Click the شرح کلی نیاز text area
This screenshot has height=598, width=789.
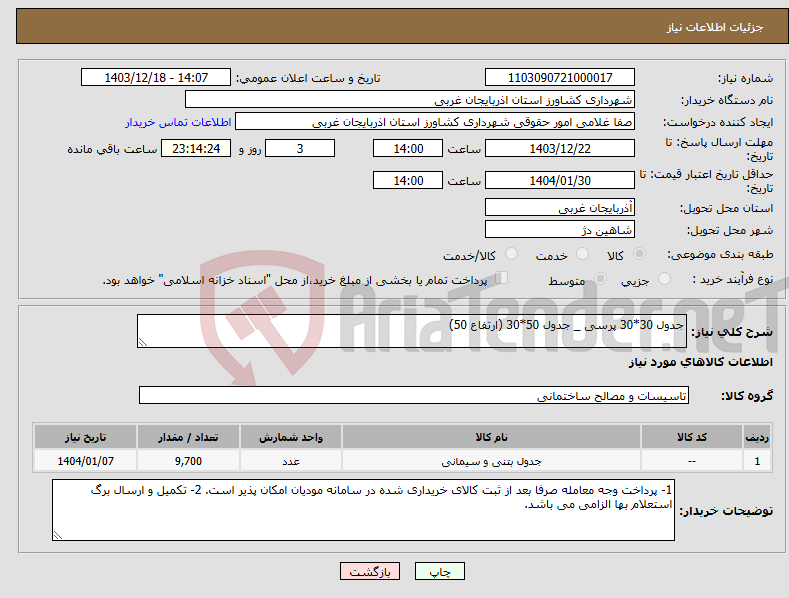(412, 331)
